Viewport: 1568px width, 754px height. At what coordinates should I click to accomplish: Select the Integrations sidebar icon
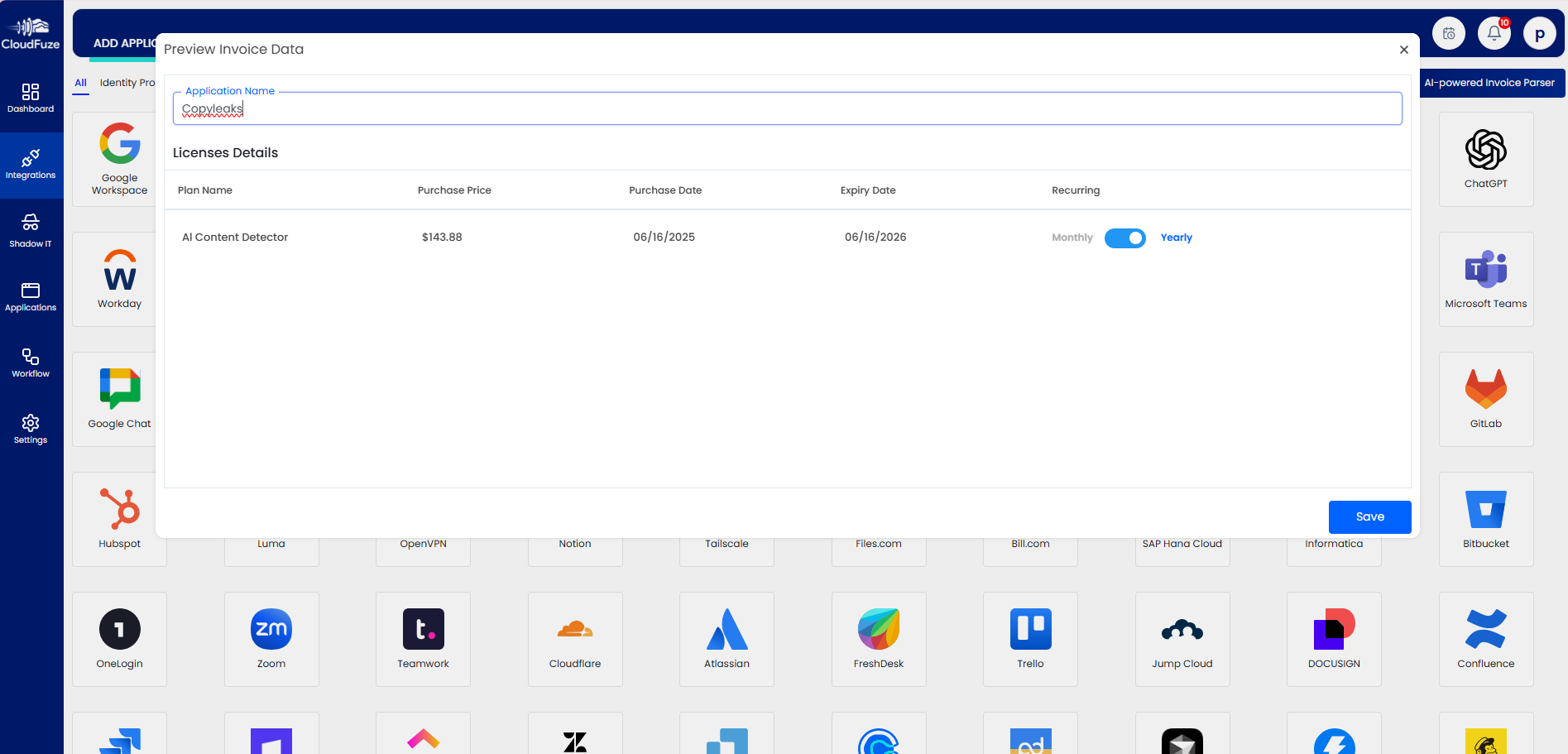[x=31, y=164]
